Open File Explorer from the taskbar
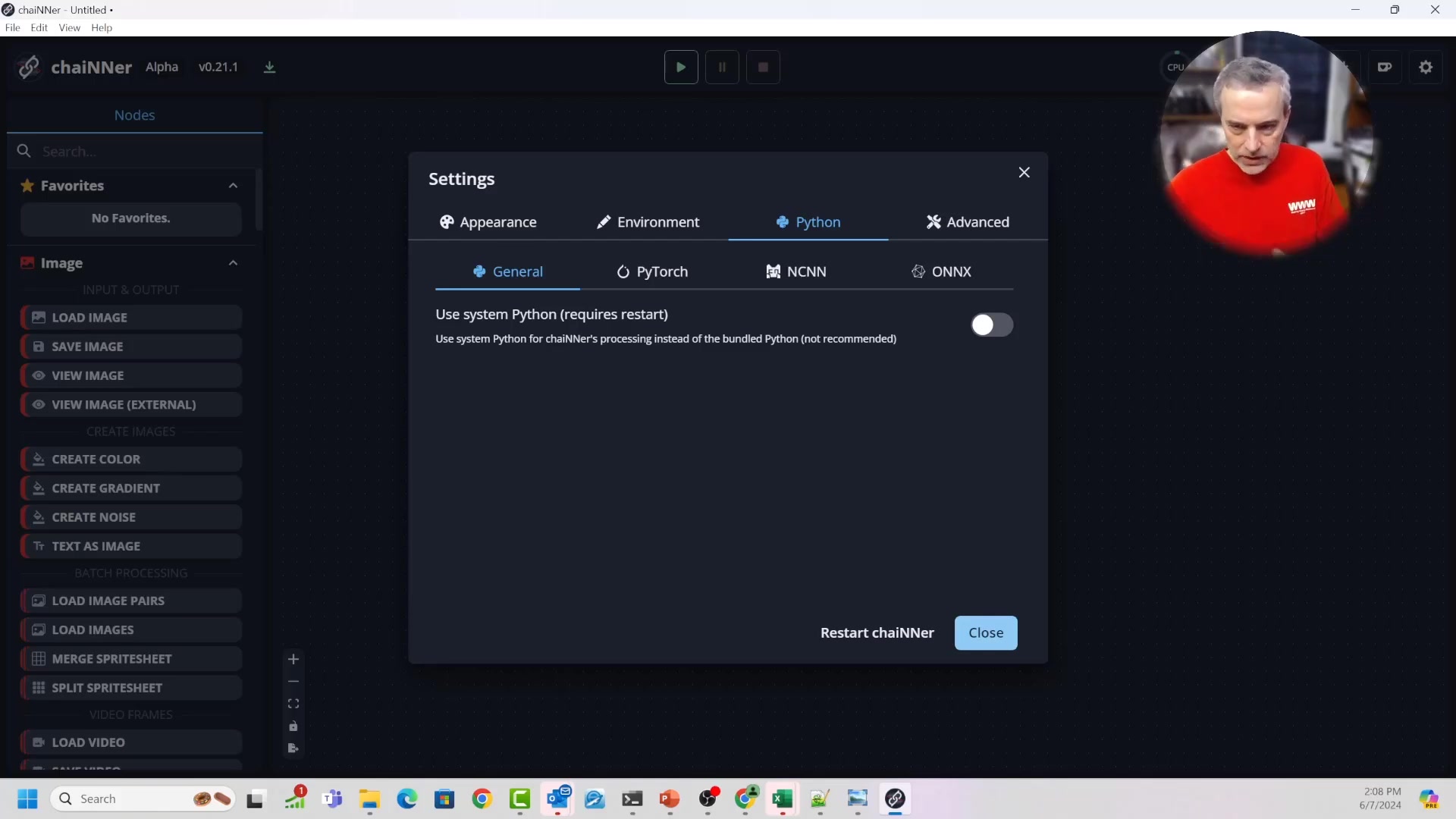The height and width of the screenshot is (819, 1456). [x=369, y=799]
